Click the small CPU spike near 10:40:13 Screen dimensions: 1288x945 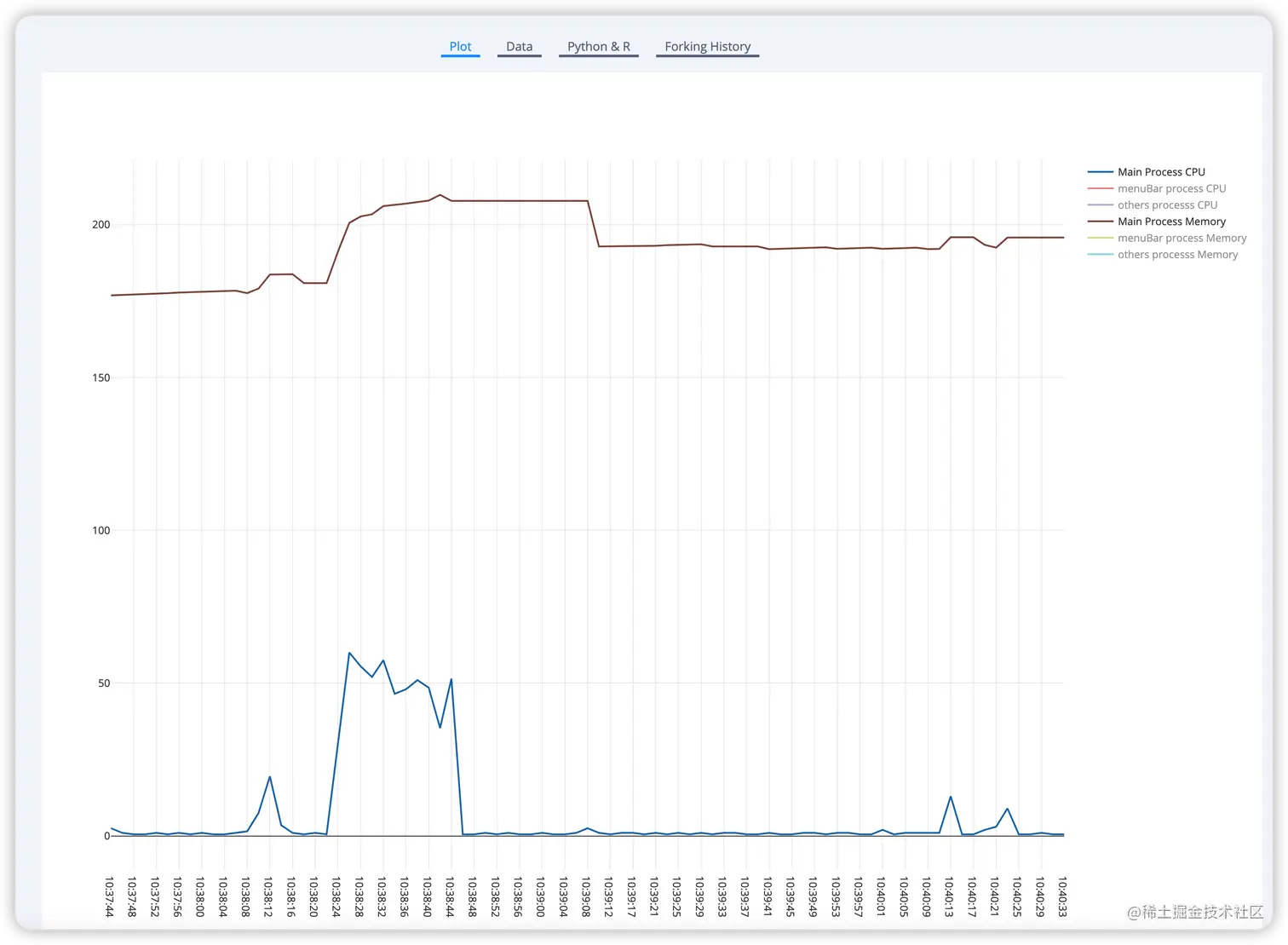(x=950, y=797)
